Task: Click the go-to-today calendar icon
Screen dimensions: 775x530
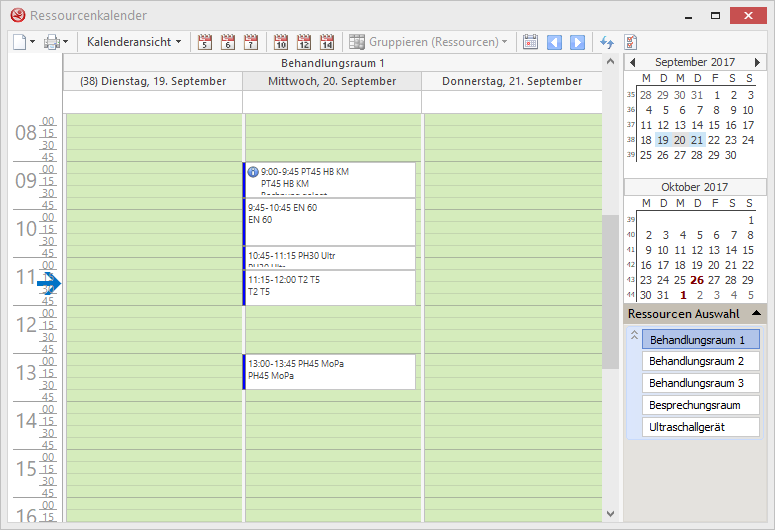Action: [530, 42]
